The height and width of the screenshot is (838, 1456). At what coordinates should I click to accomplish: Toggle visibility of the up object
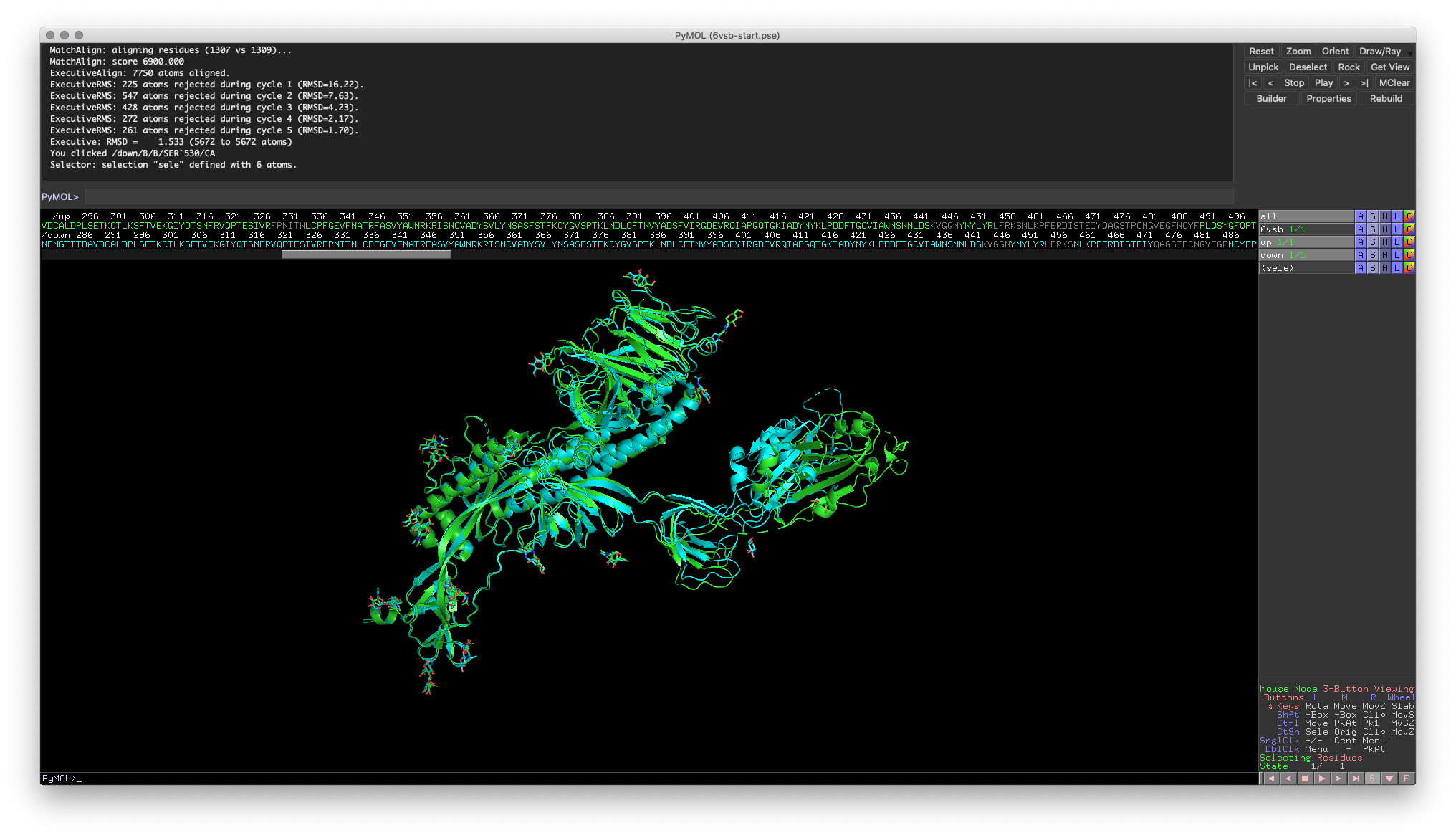point(1306,242)
